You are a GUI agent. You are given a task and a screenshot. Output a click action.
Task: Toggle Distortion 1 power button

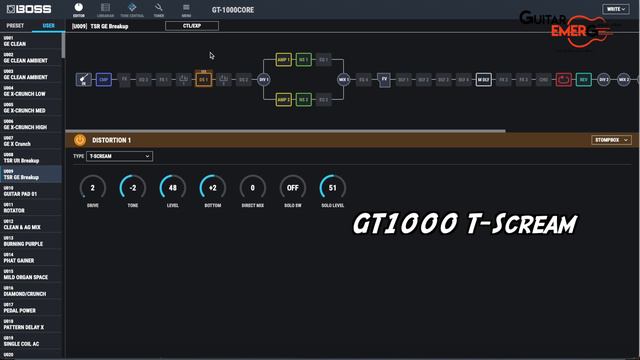(80, 140)
